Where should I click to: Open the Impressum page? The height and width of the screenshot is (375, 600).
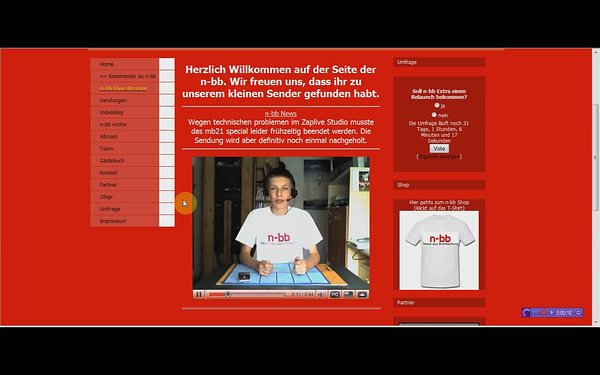[125, 221]
